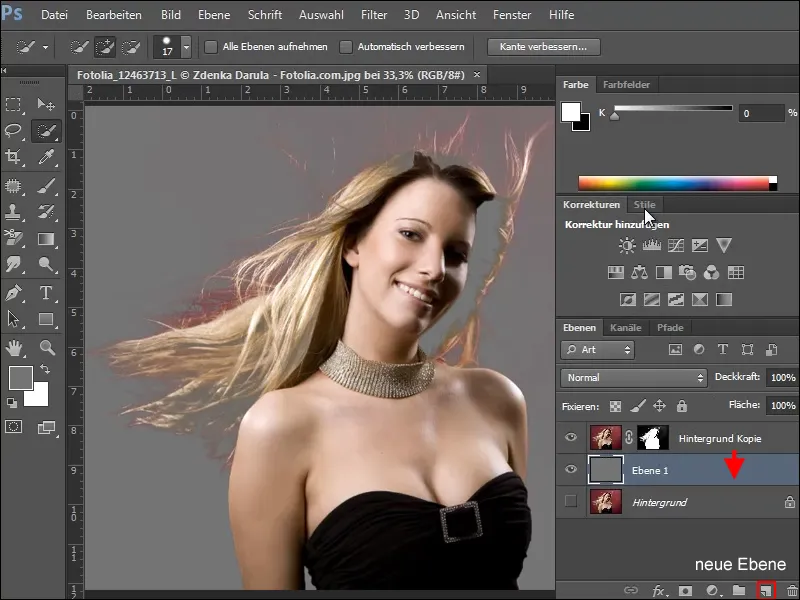The image size is (800, 600).
Task: Click the create new layer icon
Action: (x=765, y=591)
